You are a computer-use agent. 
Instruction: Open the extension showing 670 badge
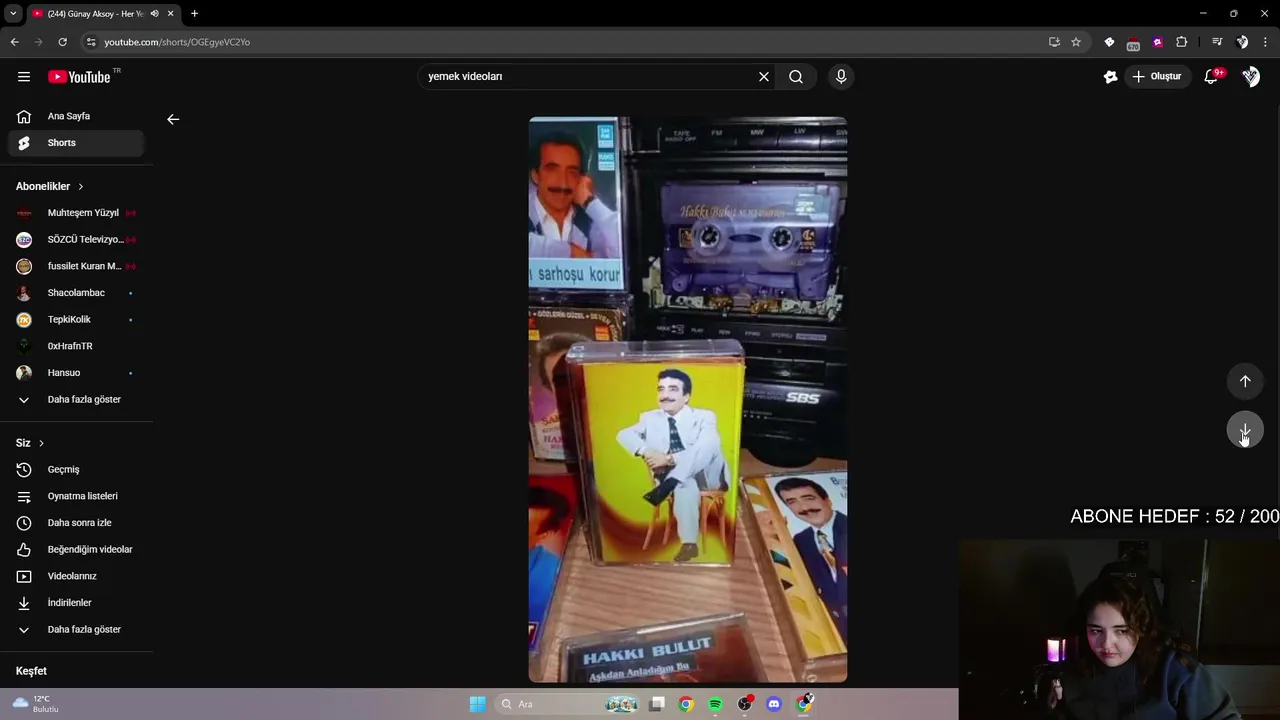click(1133, 43)
